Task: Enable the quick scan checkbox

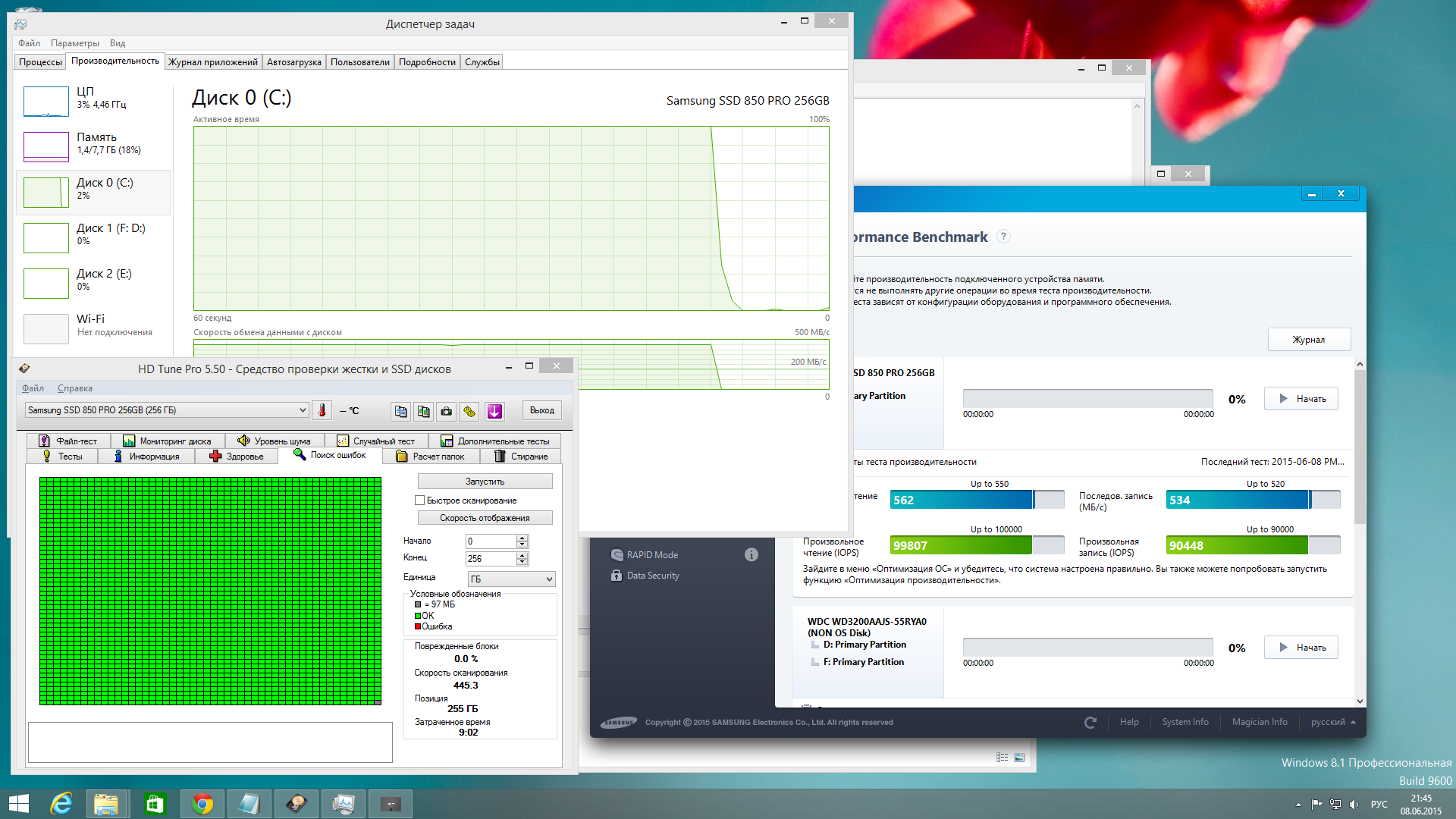Action: click(419, 500)
